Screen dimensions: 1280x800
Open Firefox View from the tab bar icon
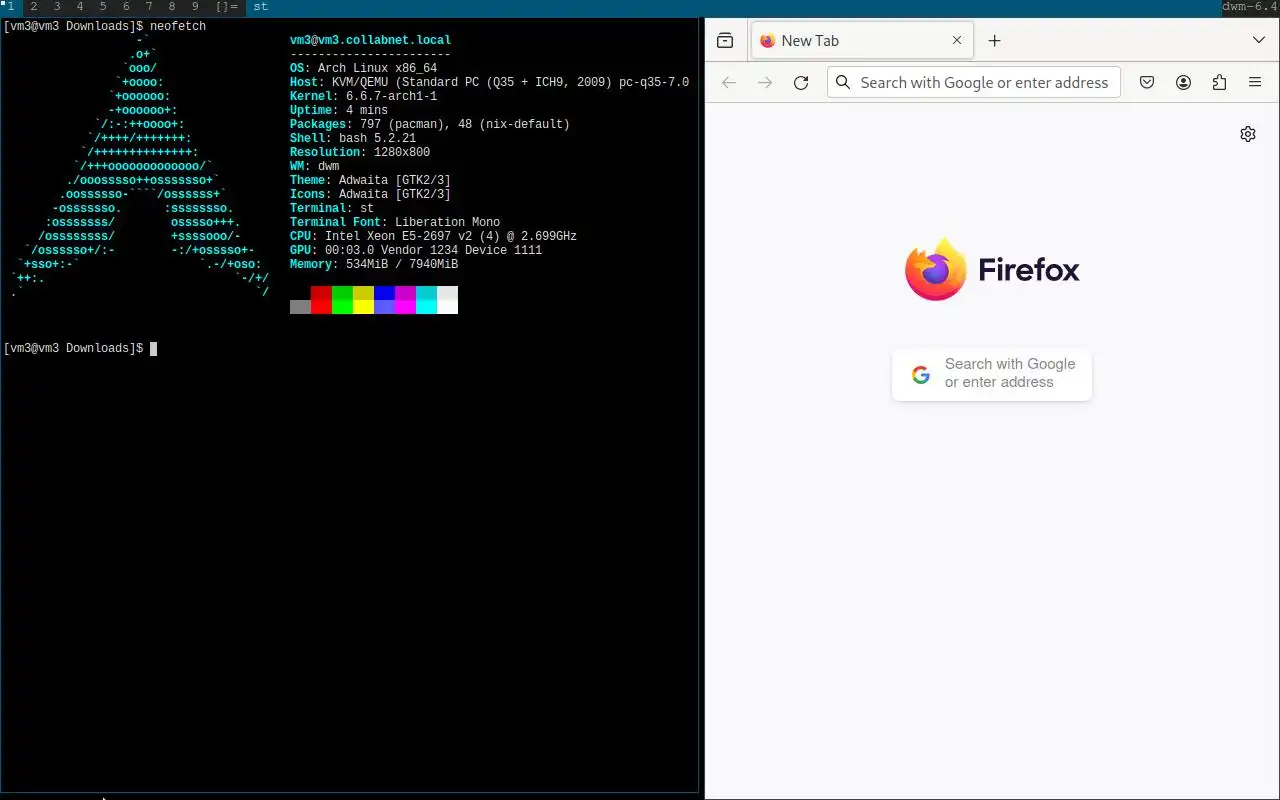click(x=725, y=41)
